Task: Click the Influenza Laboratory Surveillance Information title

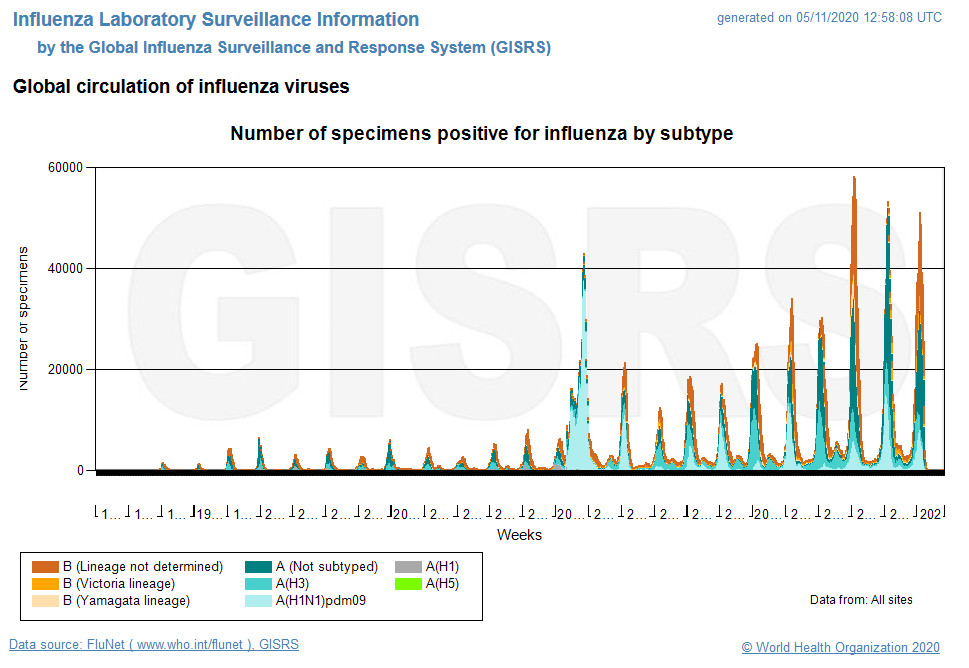Action: click(x=216, y=20)
